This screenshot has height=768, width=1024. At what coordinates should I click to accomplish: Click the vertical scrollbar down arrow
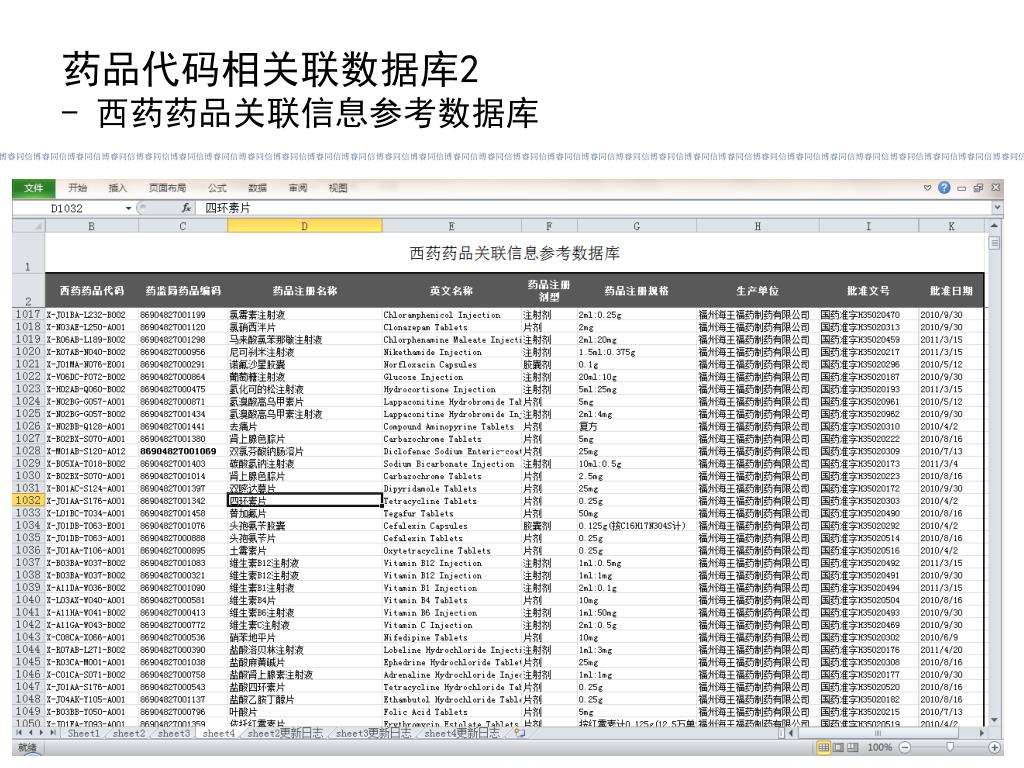[994, 720]
